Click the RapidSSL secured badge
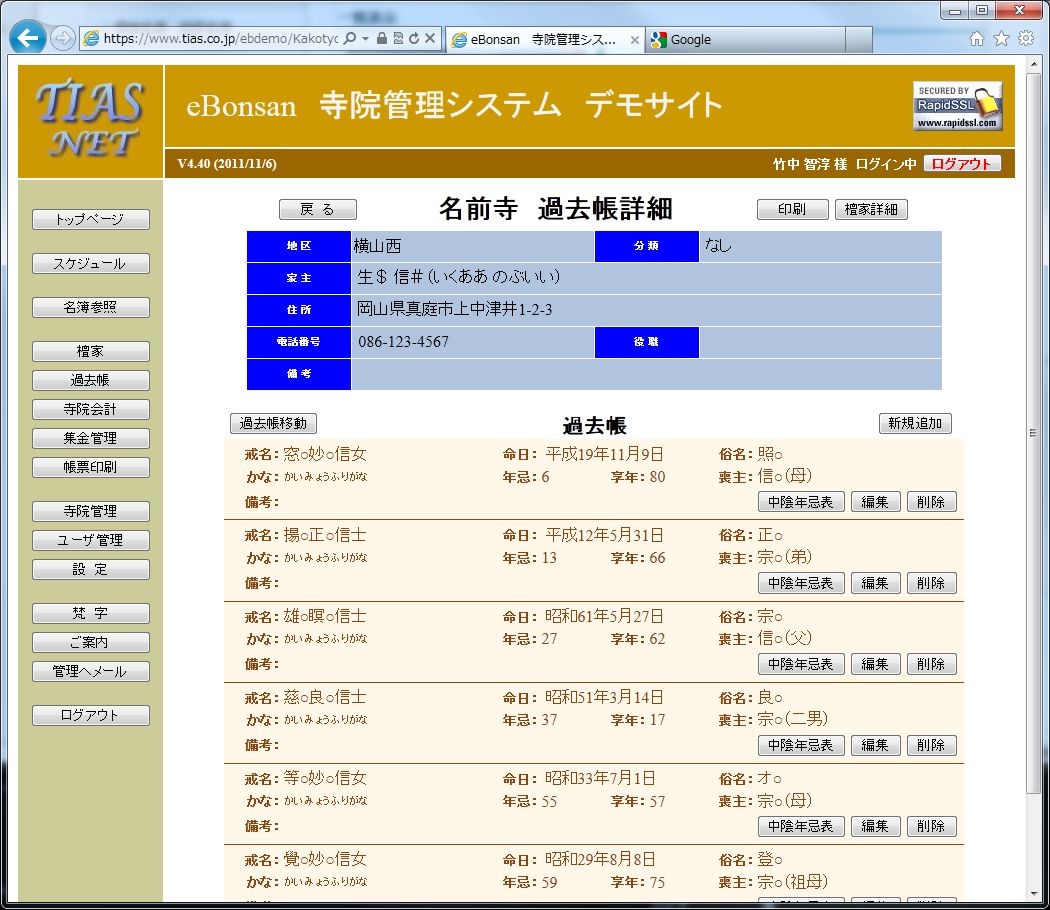 pyautogui.click(x=957, y=106)
